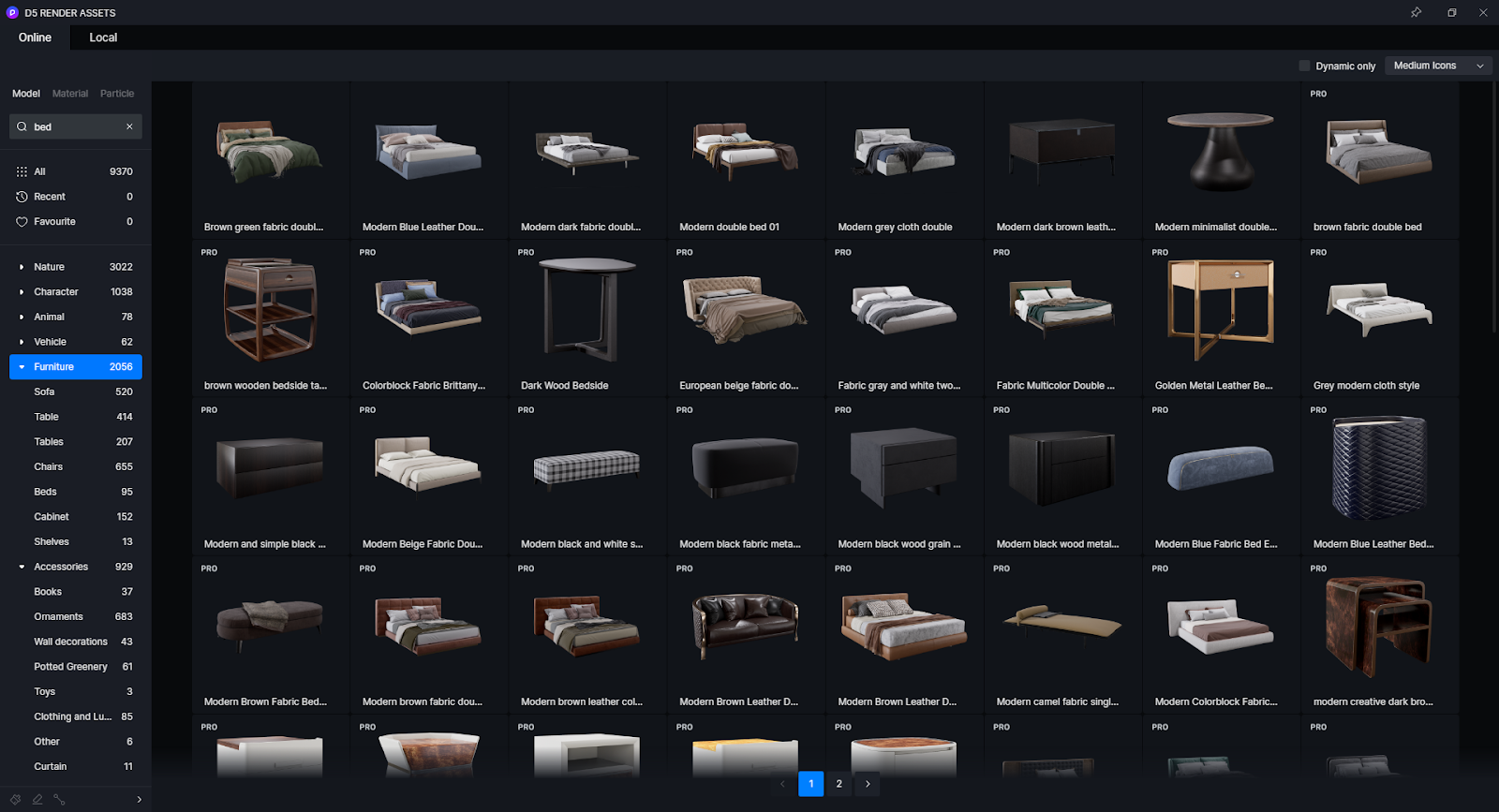
Task: Clear the 'bed' search text
Action: (x=129, y=126)
